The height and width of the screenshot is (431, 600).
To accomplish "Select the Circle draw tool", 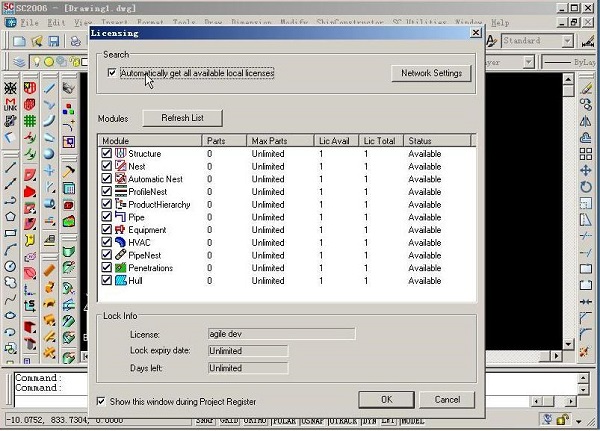I will point(10,266).
